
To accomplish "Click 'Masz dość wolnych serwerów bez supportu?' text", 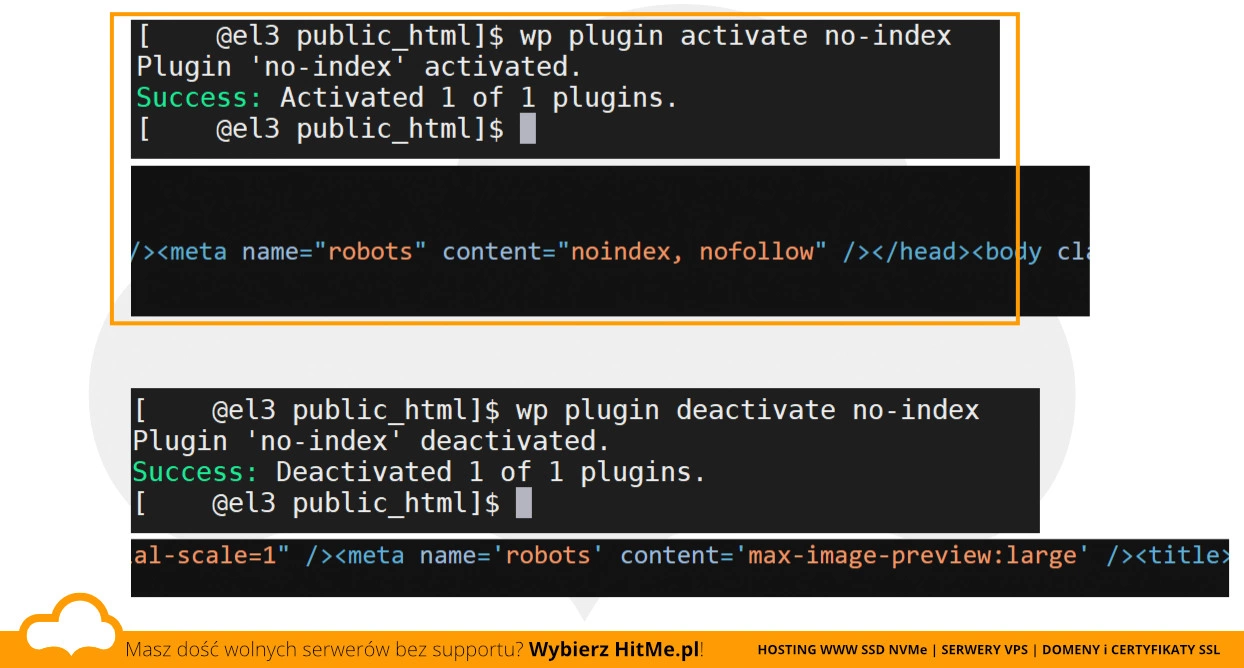I will point(324,650).
